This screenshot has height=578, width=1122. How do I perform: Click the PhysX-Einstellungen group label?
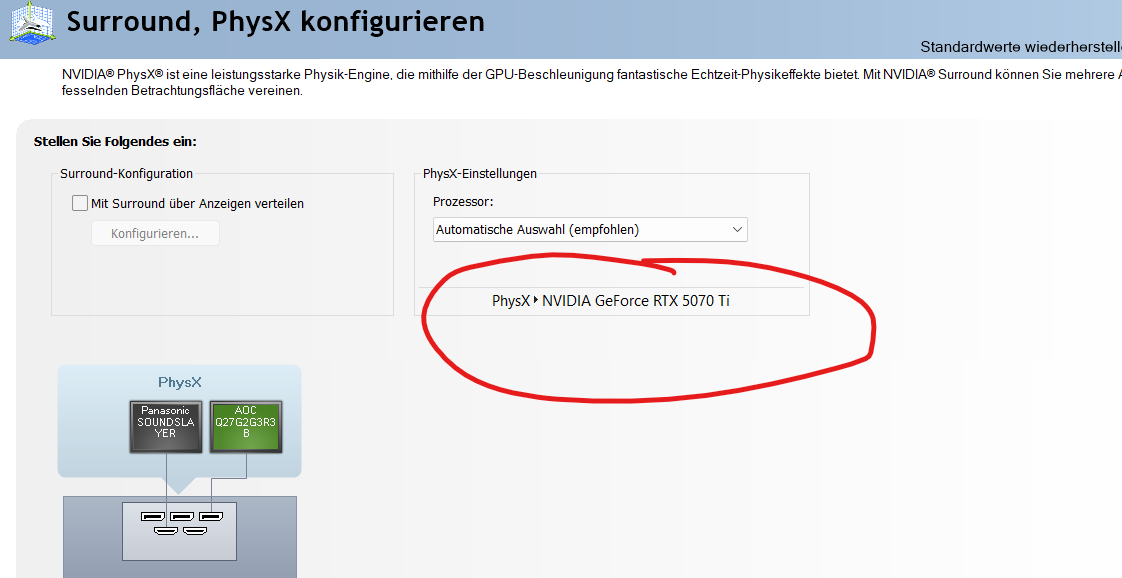click(x=479, y=173)
